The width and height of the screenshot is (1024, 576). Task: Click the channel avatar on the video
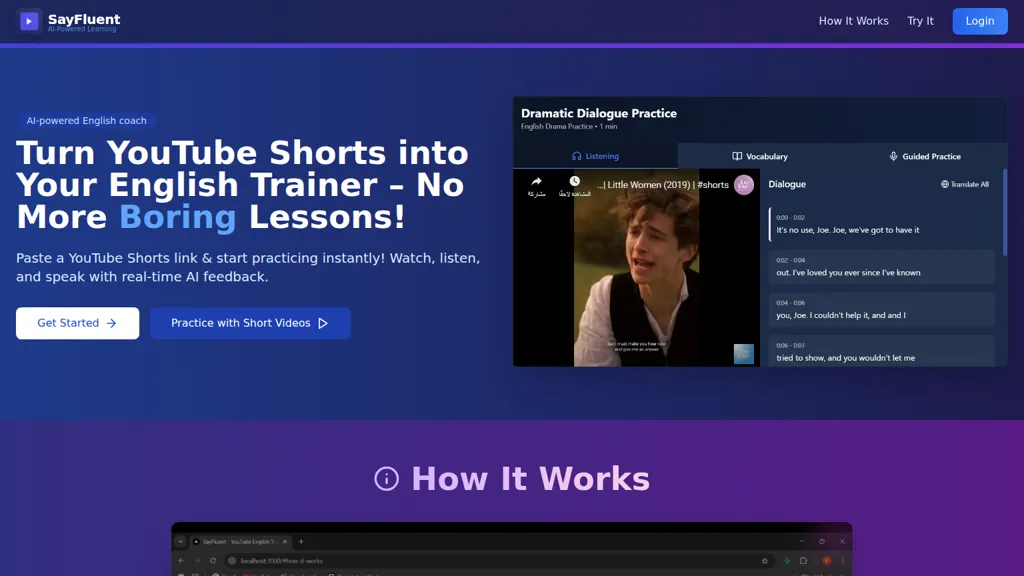tap(743, 185)
